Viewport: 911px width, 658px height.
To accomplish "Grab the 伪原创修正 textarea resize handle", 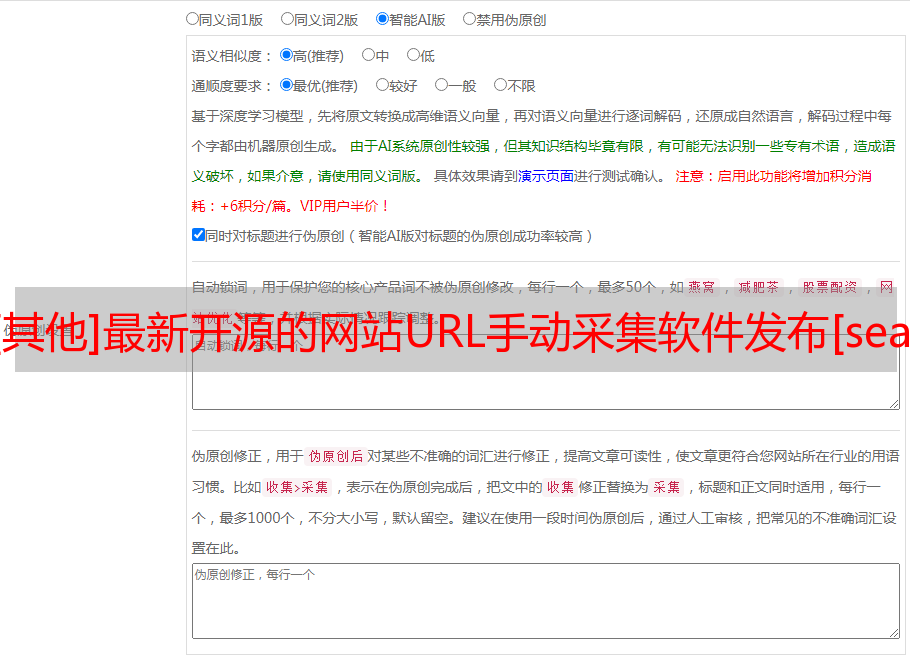I will click(894, 634).
